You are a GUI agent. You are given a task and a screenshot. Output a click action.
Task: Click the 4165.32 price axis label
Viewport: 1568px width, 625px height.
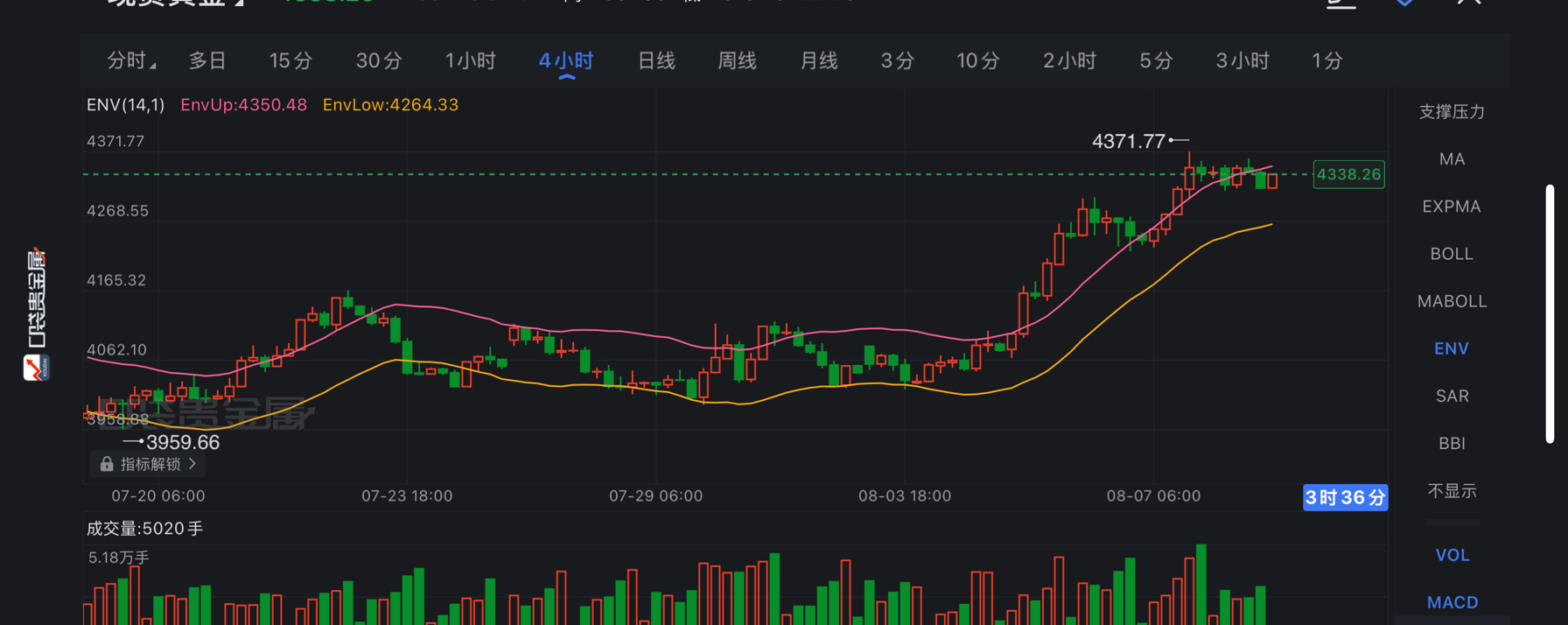pyautogui.click(x=115, y=280)
